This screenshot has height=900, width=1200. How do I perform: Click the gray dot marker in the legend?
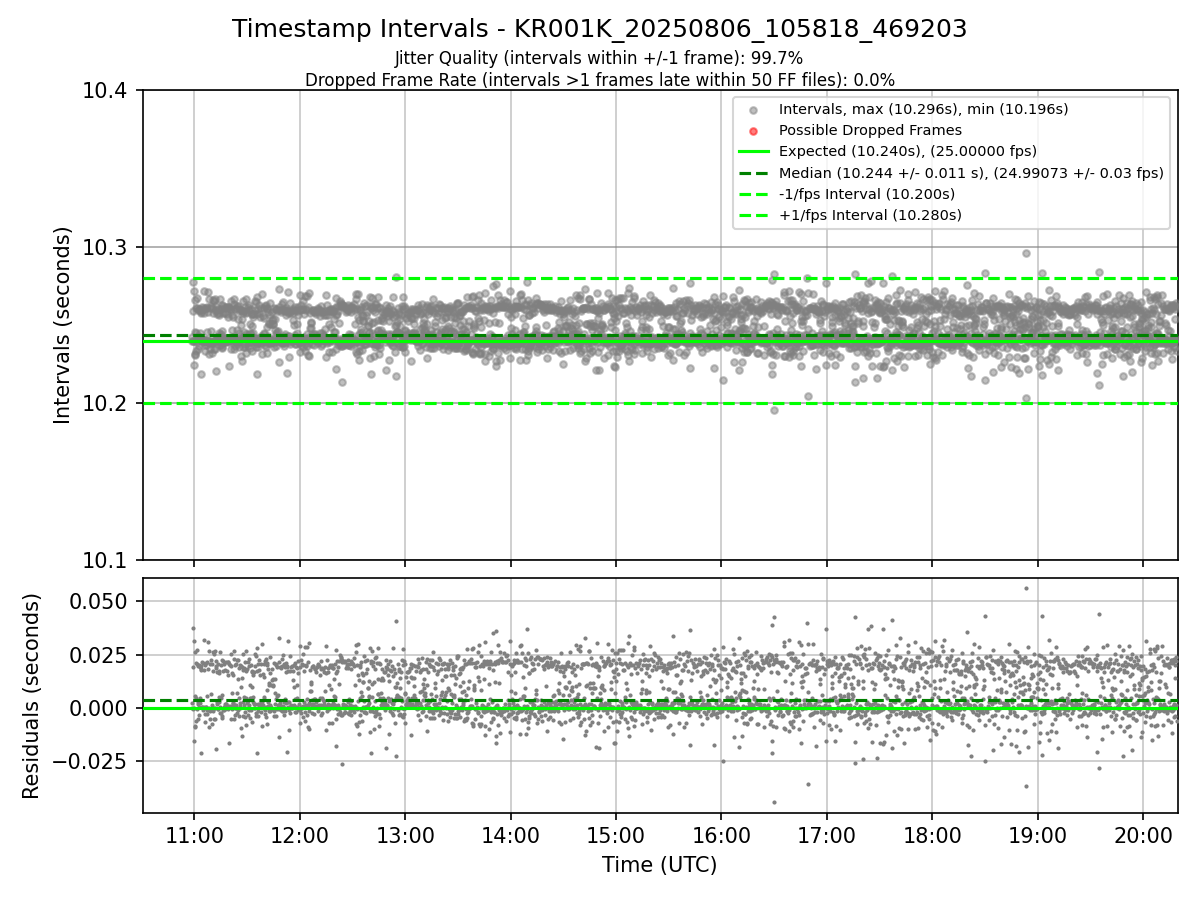754,110
